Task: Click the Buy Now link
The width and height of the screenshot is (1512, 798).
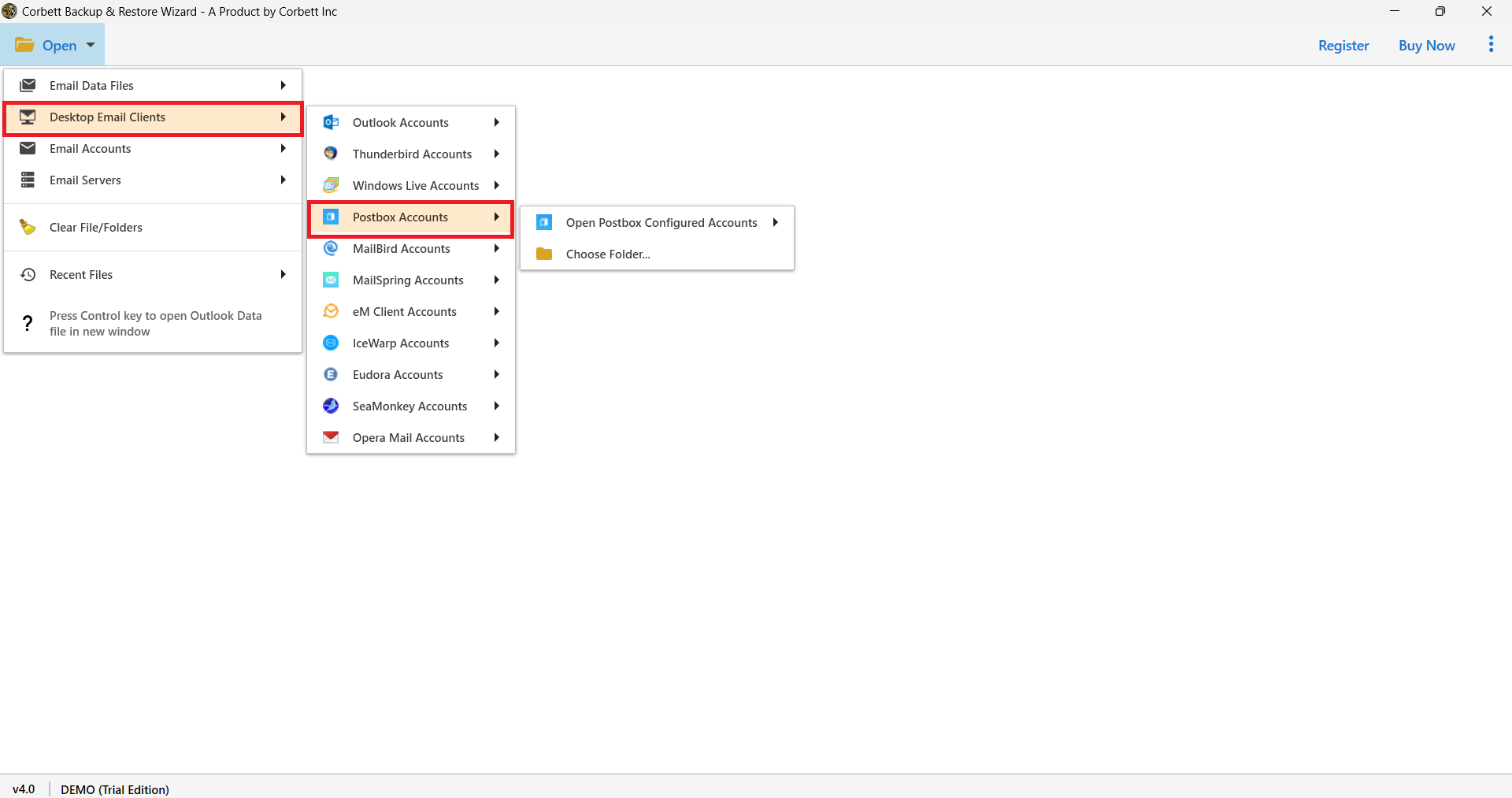Action: 1426,46
